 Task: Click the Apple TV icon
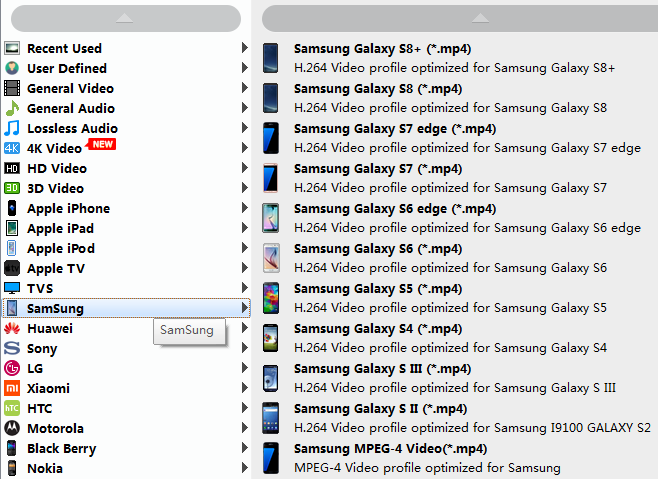click(x=12, y=268)
